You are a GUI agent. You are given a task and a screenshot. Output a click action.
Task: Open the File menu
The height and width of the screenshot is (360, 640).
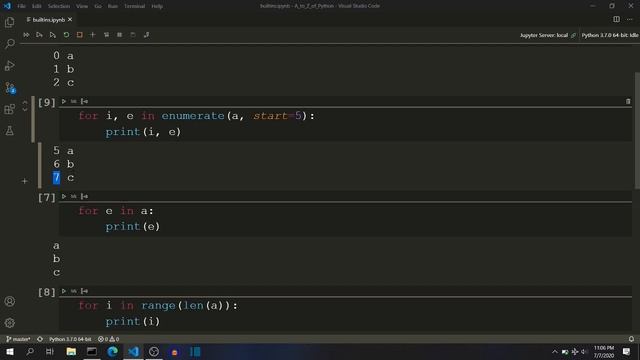21,6
